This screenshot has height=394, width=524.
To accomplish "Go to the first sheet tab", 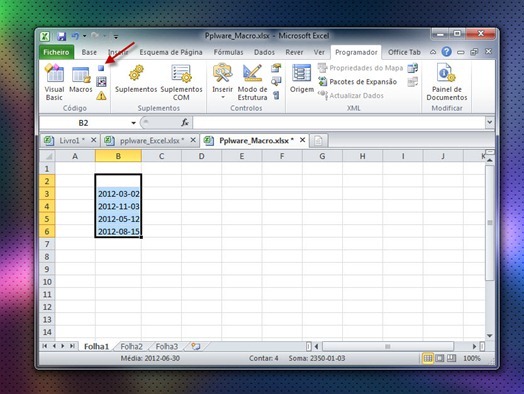I will click(x=44, y=346).
